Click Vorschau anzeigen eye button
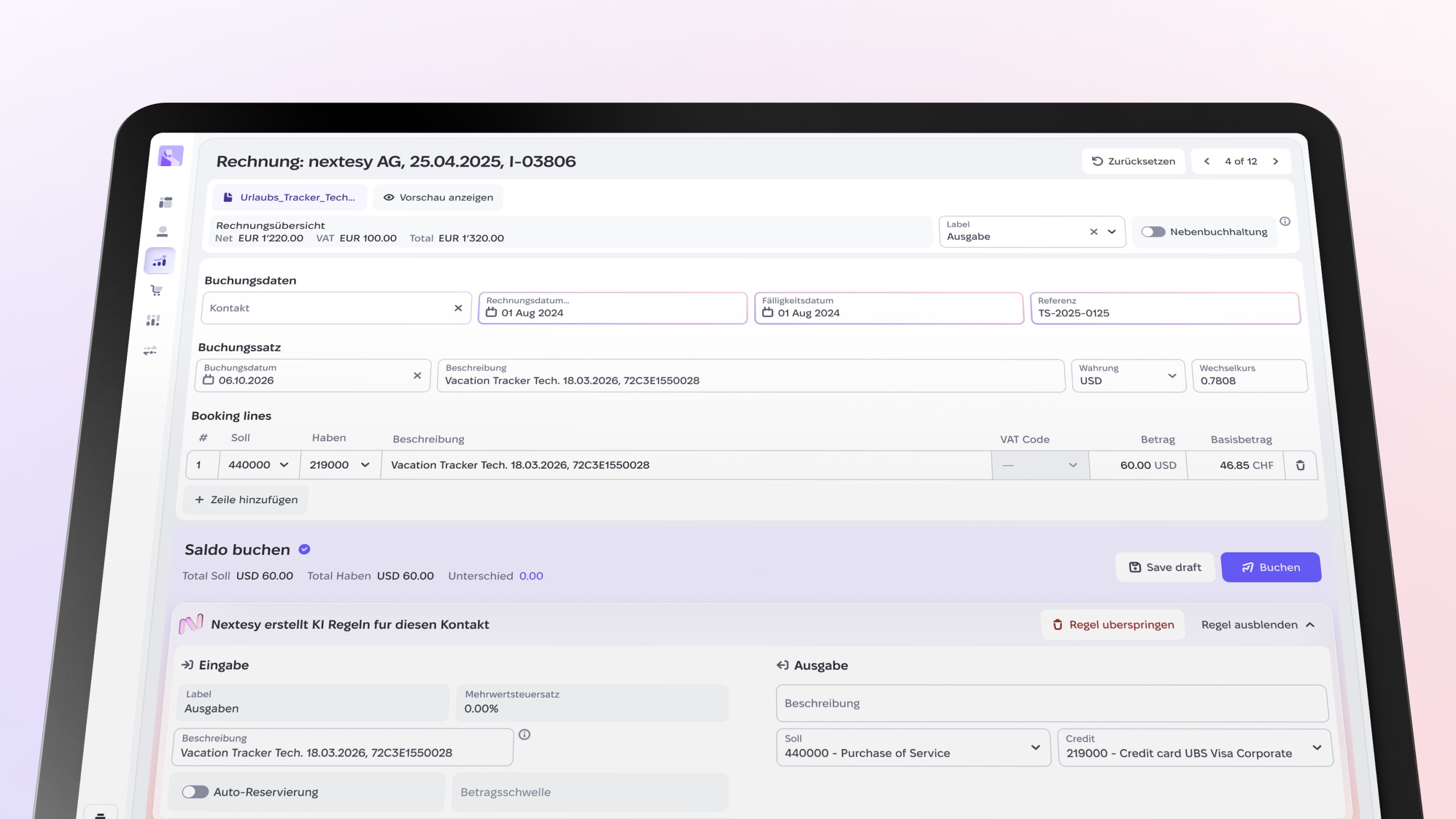Viewport: 1456px width, 819px height. point(438,197)
